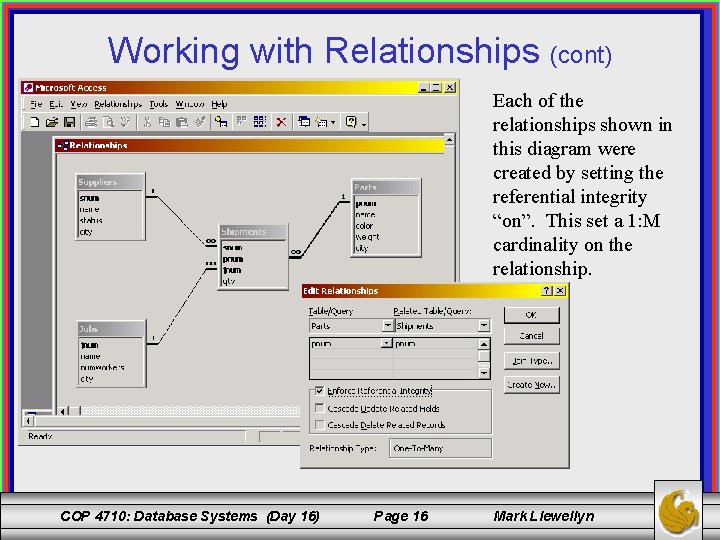720x540 pixels.
Task: Click the Jobs-to-Shipments relationship line
Action: tap(181, 307)
